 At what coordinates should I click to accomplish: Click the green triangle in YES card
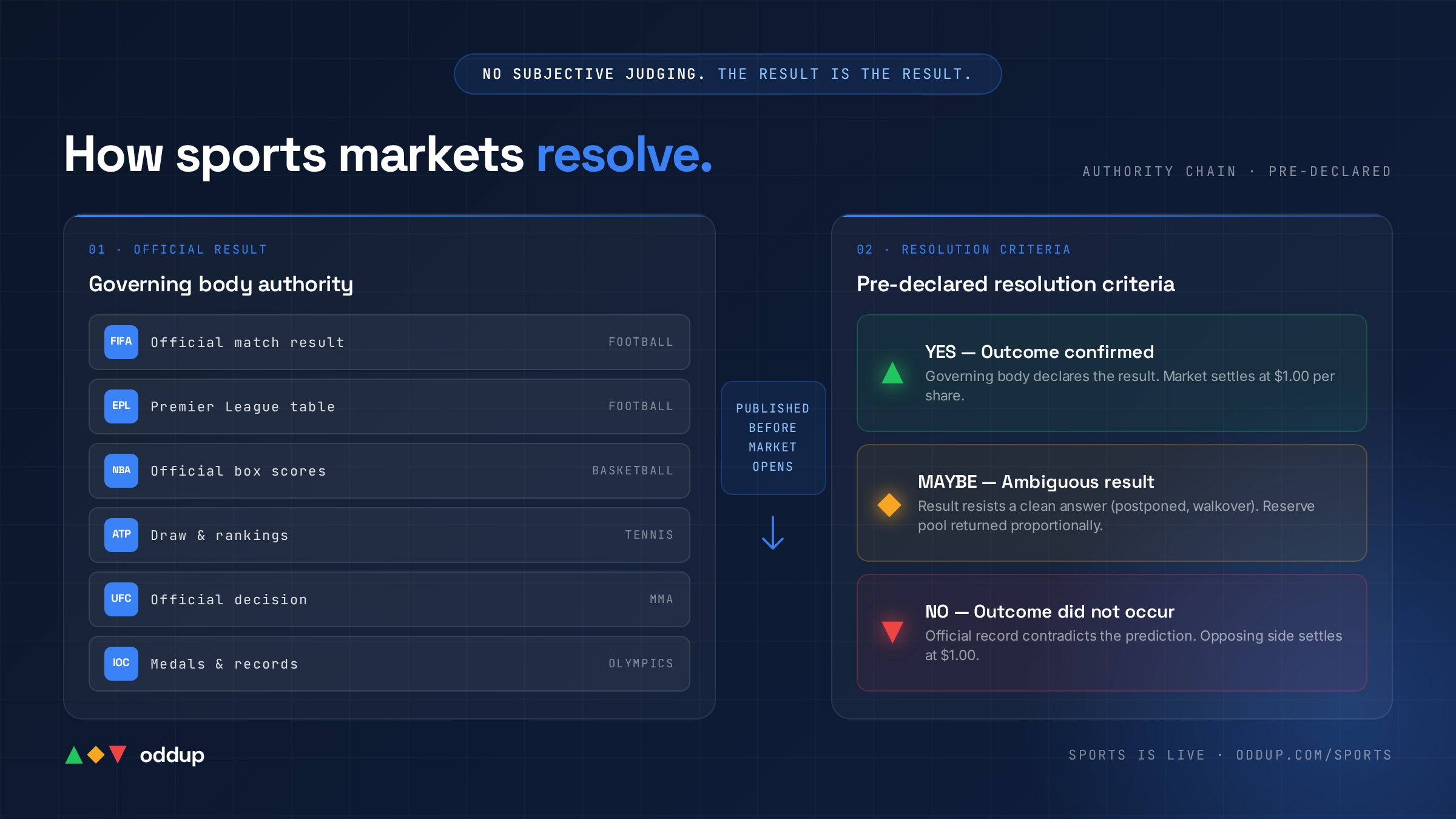(x=892, y=373)
